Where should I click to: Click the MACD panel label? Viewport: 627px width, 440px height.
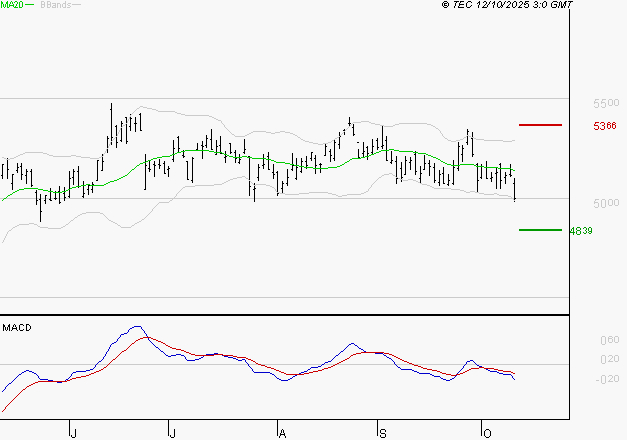coord(17,328)
